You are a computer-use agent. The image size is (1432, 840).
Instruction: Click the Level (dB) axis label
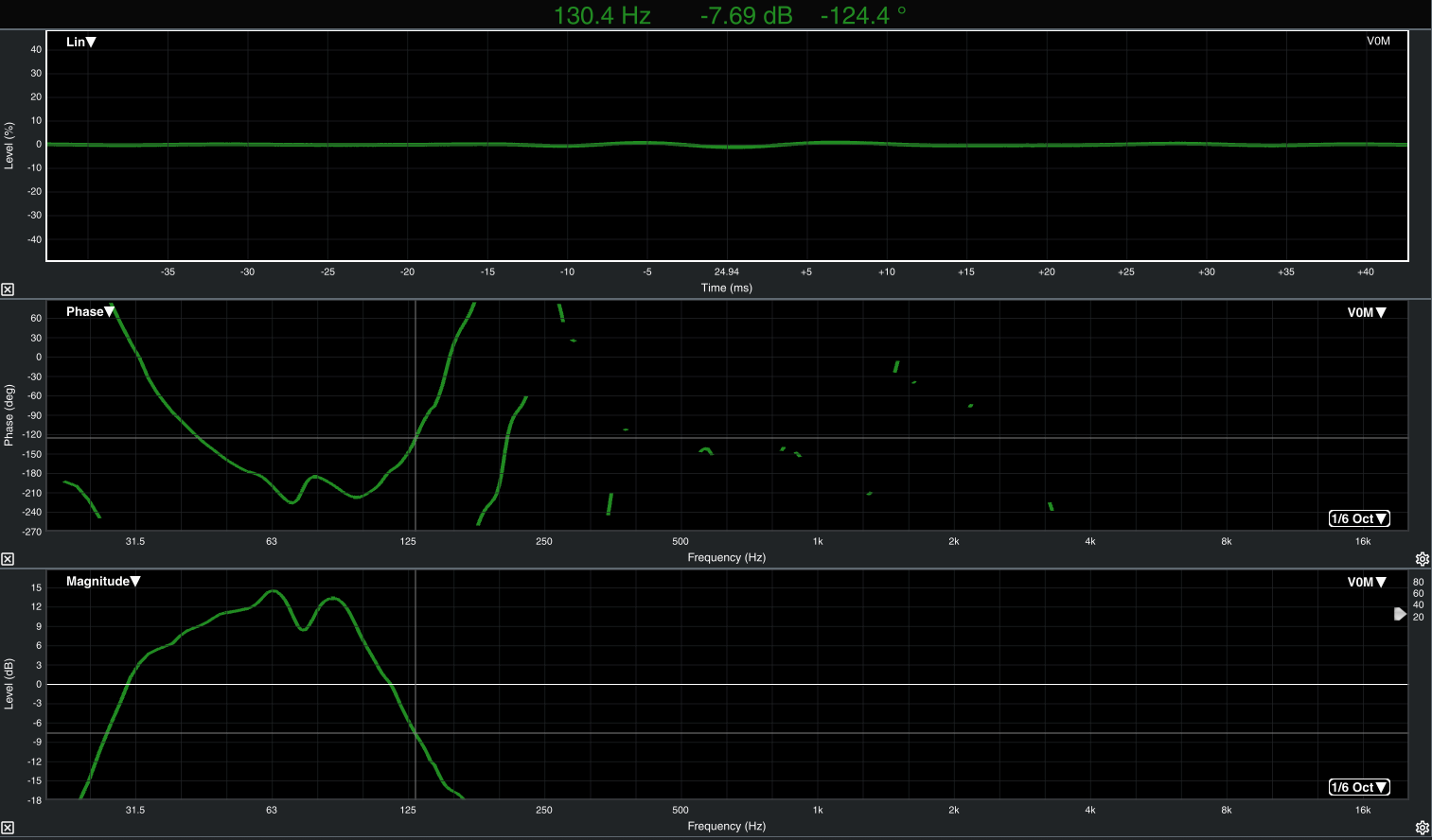tap(9, 684)
